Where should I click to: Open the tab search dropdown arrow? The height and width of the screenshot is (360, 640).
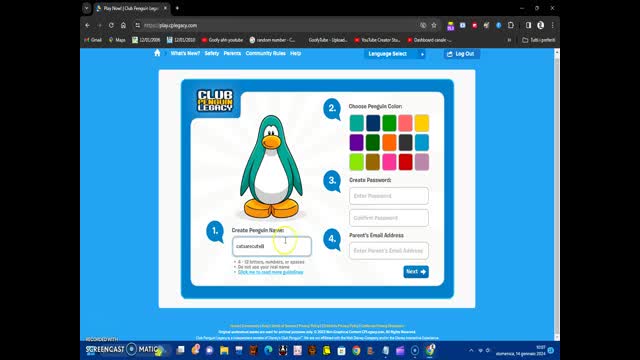pyautogui.click(x=87, y=8)
